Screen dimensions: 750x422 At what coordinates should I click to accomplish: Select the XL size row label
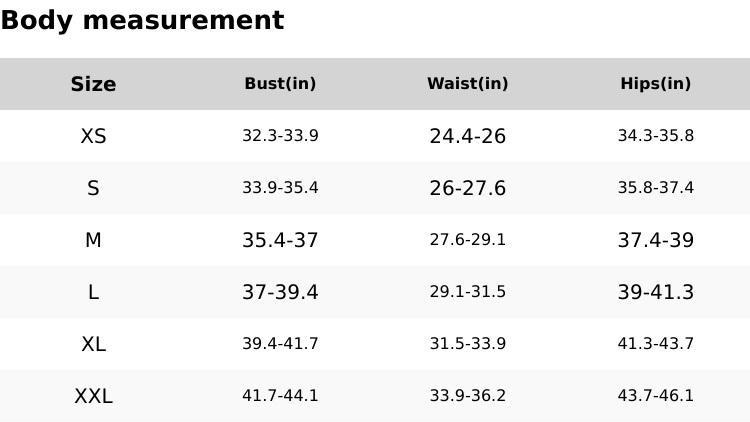[93, 344]
